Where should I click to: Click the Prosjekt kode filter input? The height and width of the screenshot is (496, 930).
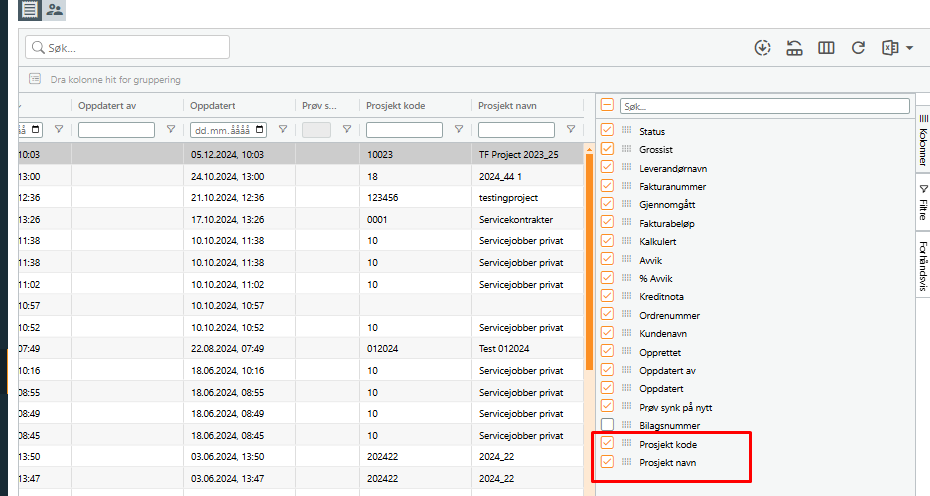tap(404, 129)
